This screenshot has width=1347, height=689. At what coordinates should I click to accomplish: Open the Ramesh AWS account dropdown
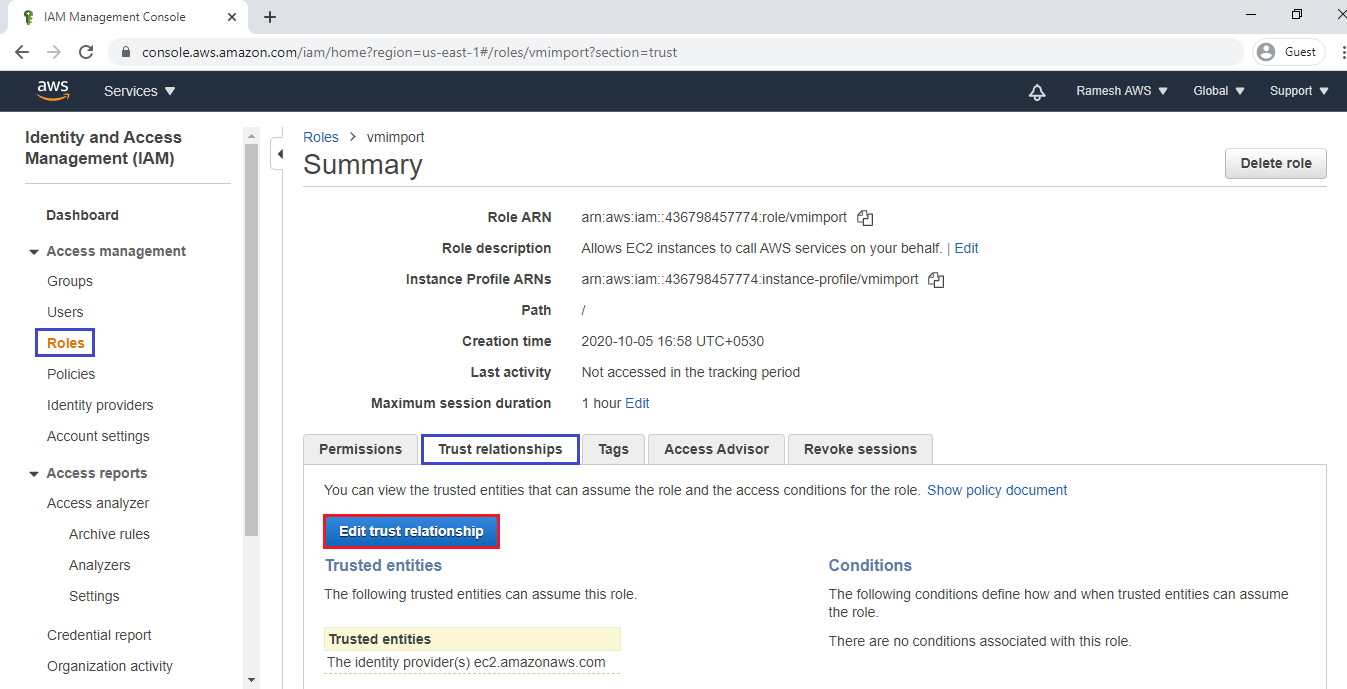click(1121, 91)
